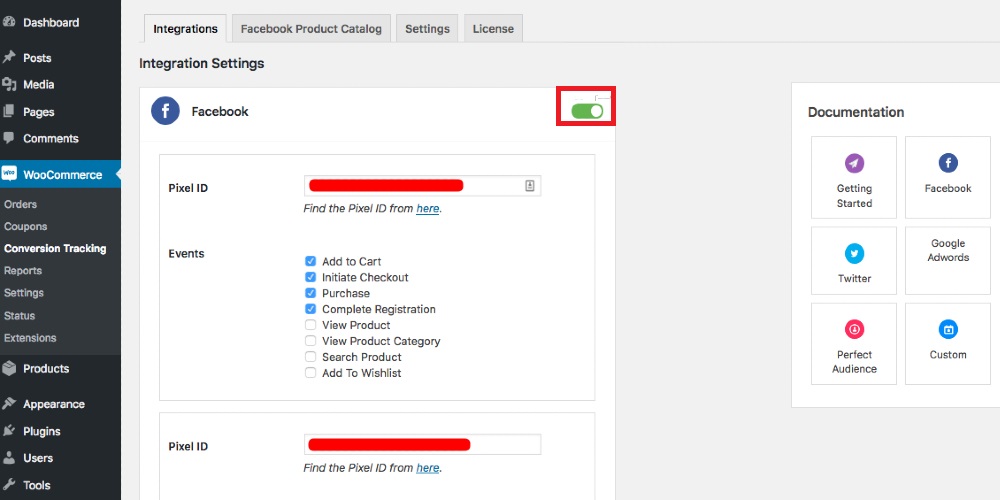The height and width of the screenshot is (500, 1000).
Task: Click the autofill icon inside first Pixel ID field
Action: pos(529,186)
